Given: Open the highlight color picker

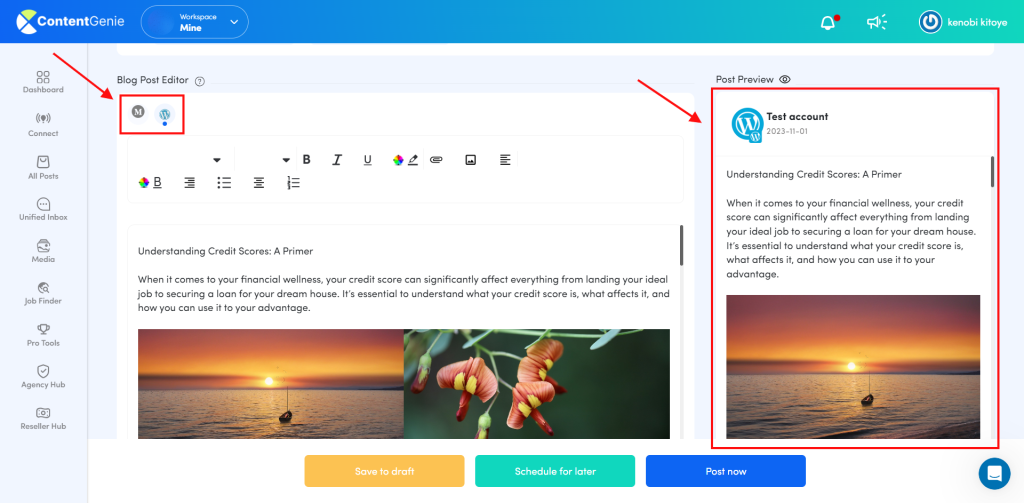Looking at the screenshot, I should [405, 159].
